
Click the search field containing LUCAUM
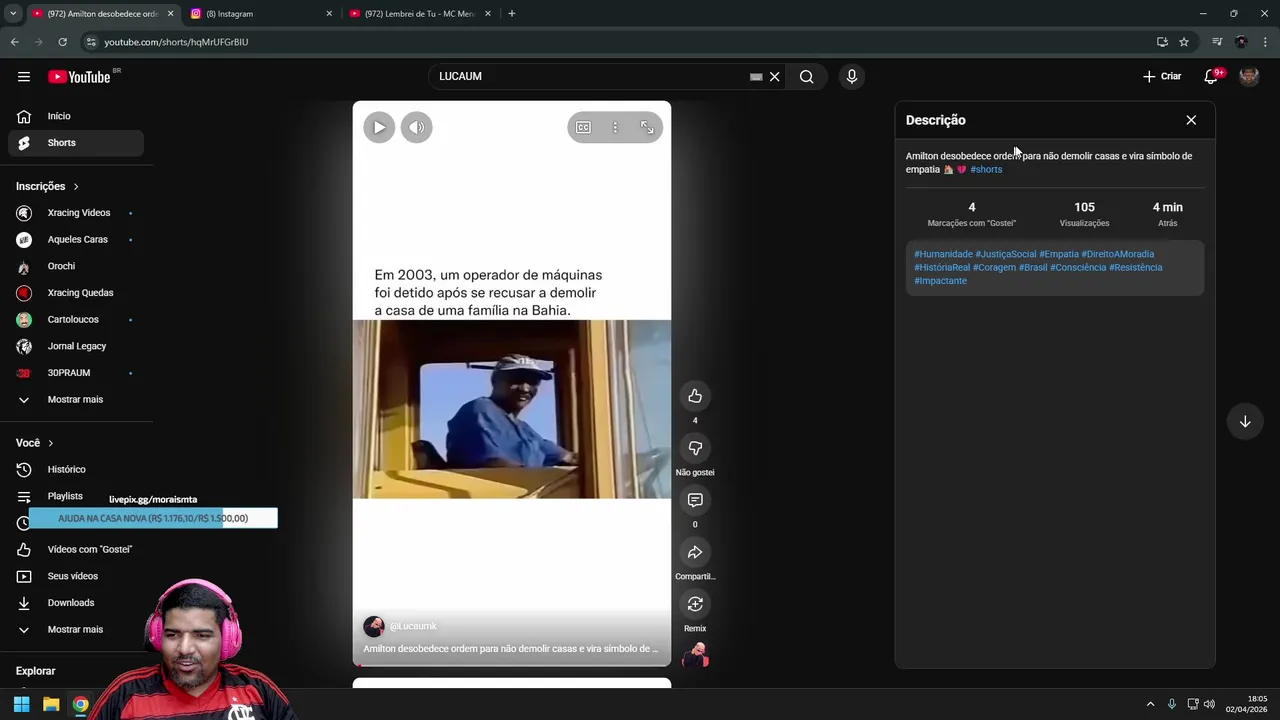(590, 77)
